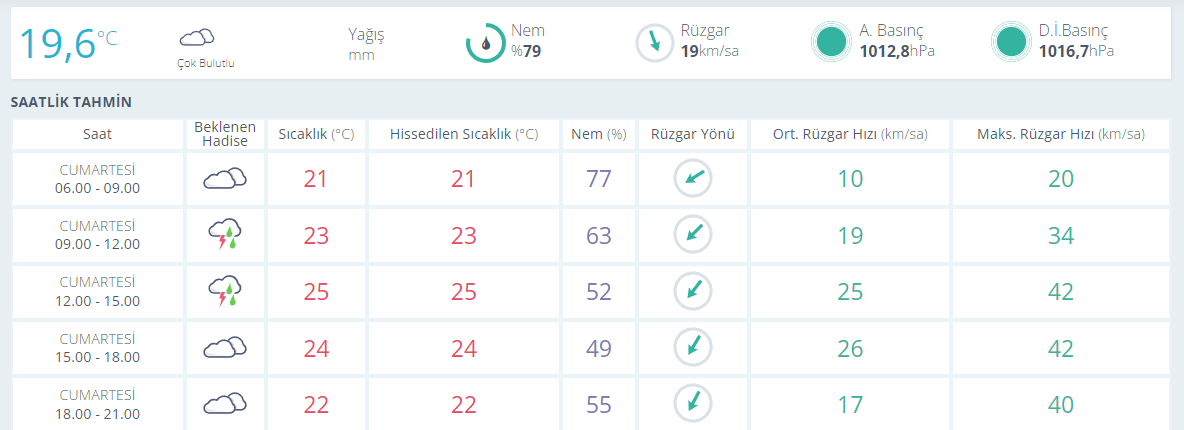Click max wind speed value 34
This screenshot has height=430, width=1184.
(x=1060, y=236)
